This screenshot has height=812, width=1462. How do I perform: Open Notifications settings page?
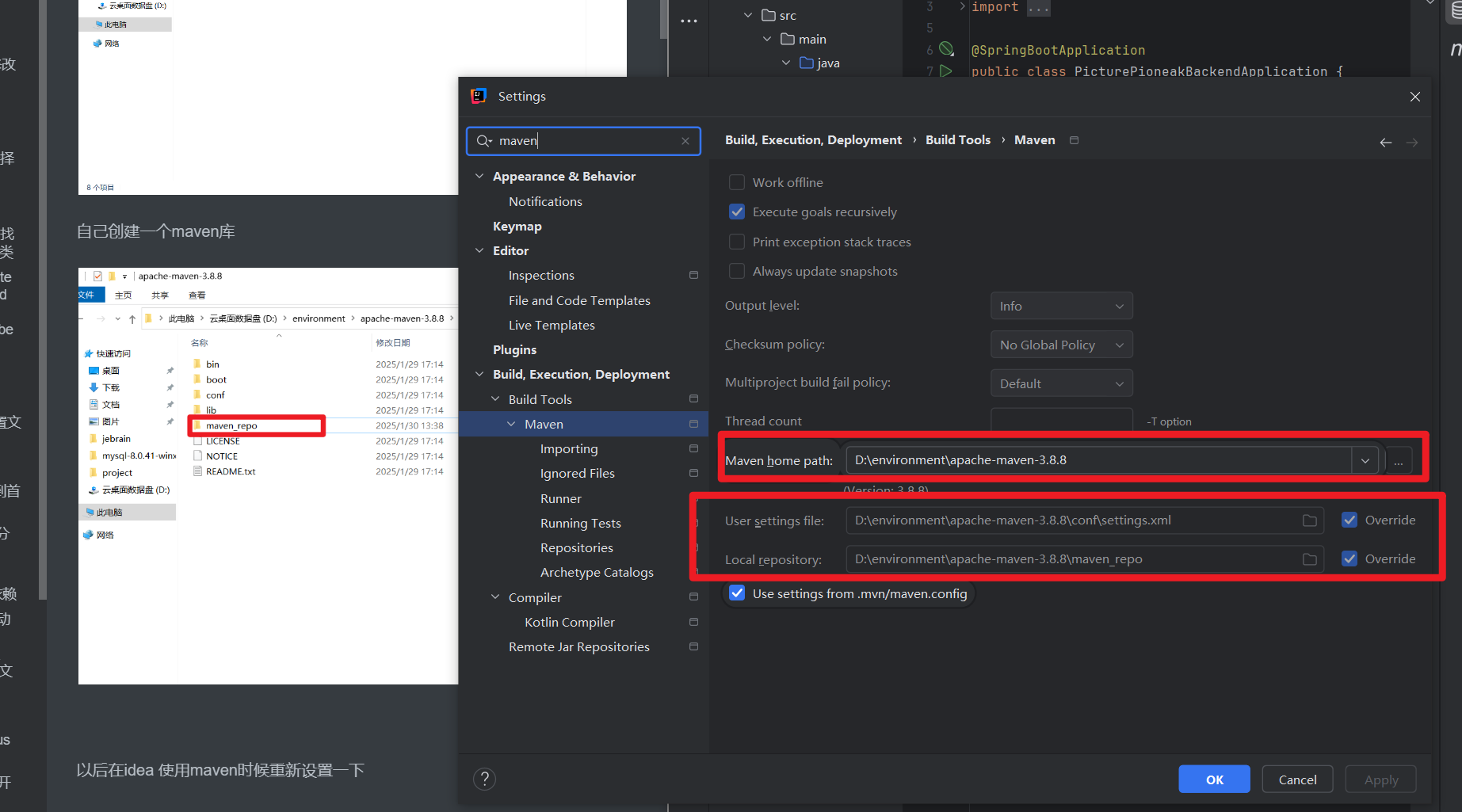[545, 202]
